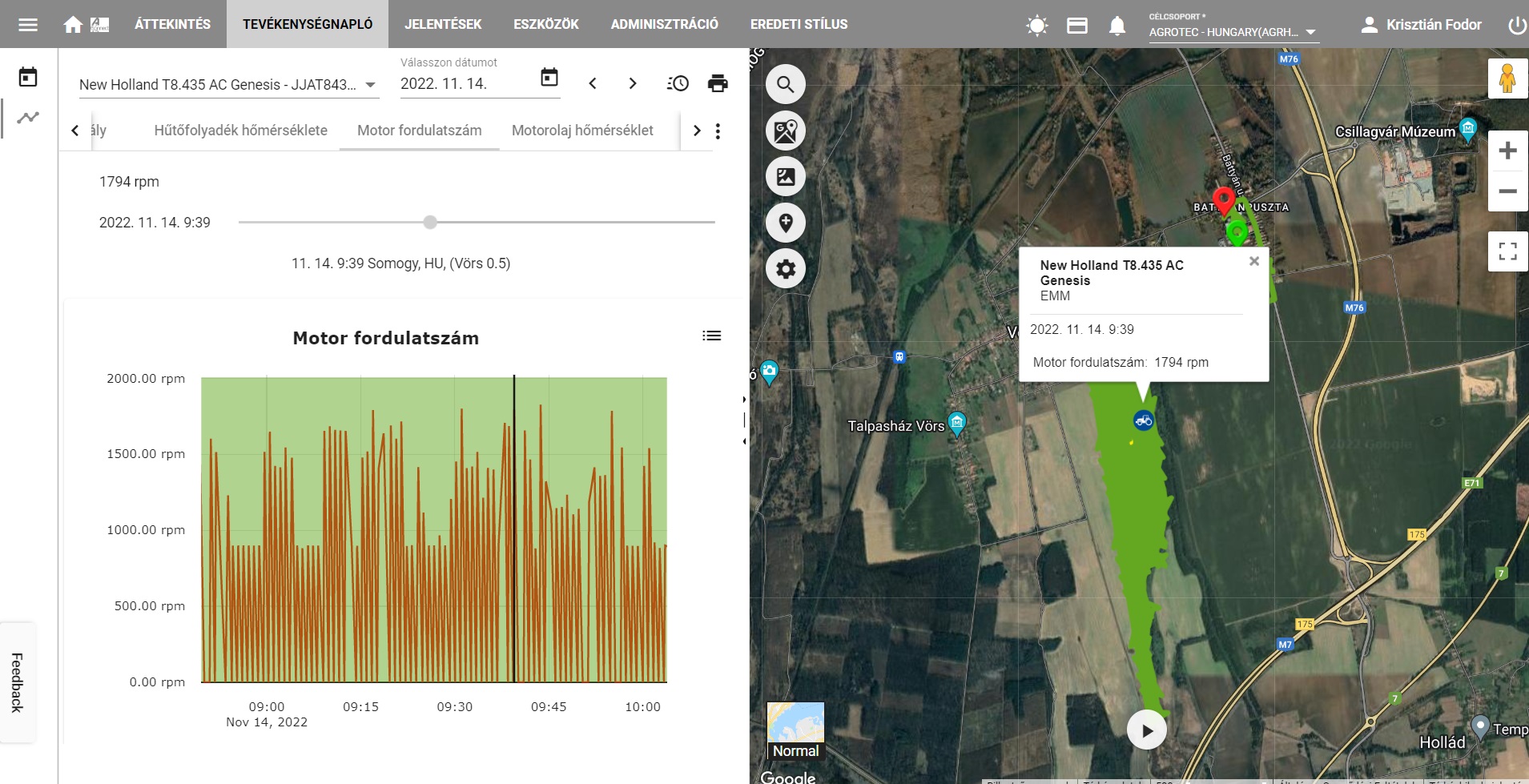
Task: Toggle fullscreen map view
Action: coord(1507,251)
